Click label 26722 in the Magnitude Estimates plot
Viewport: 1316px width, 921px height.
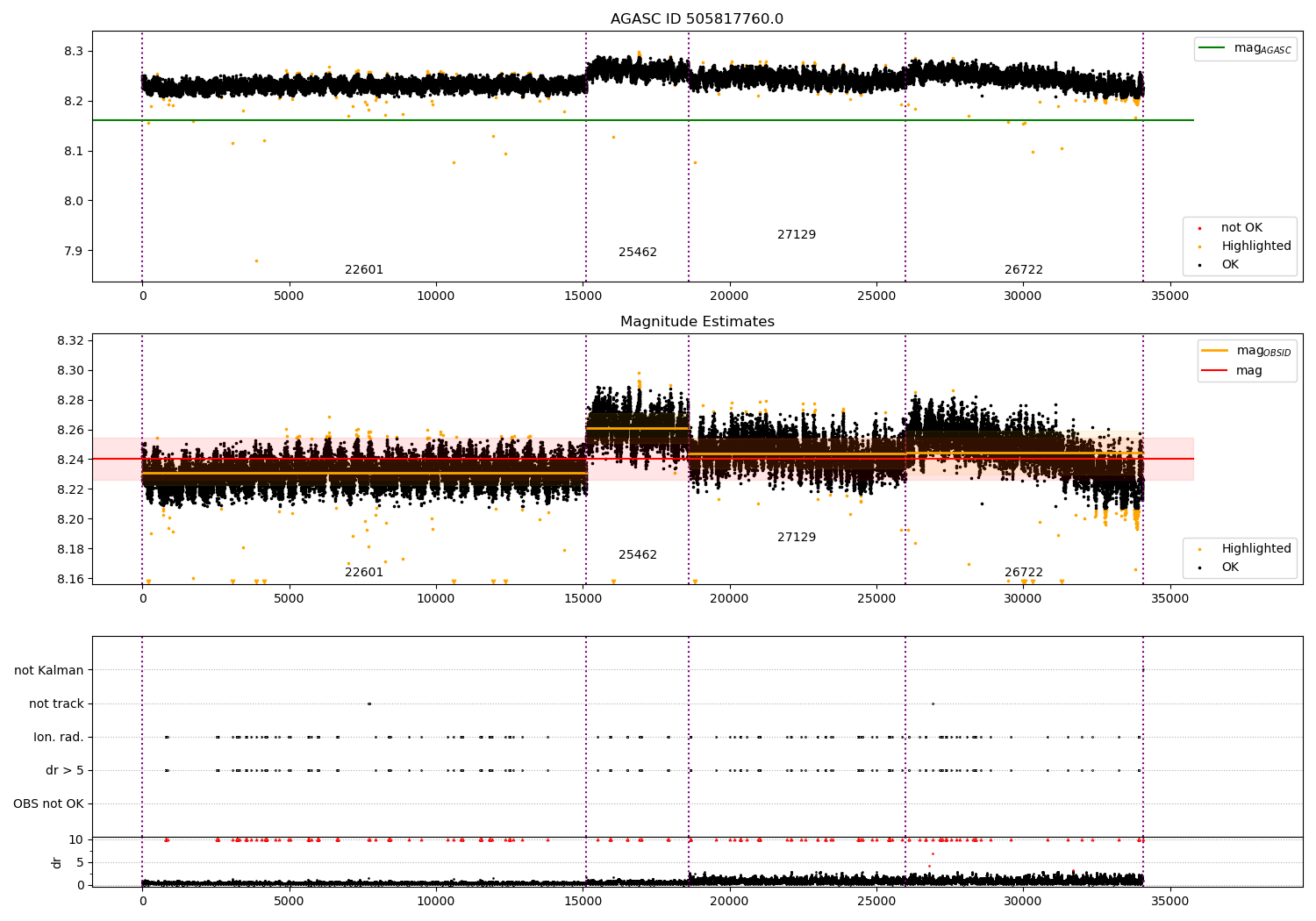coord(1024,573)
